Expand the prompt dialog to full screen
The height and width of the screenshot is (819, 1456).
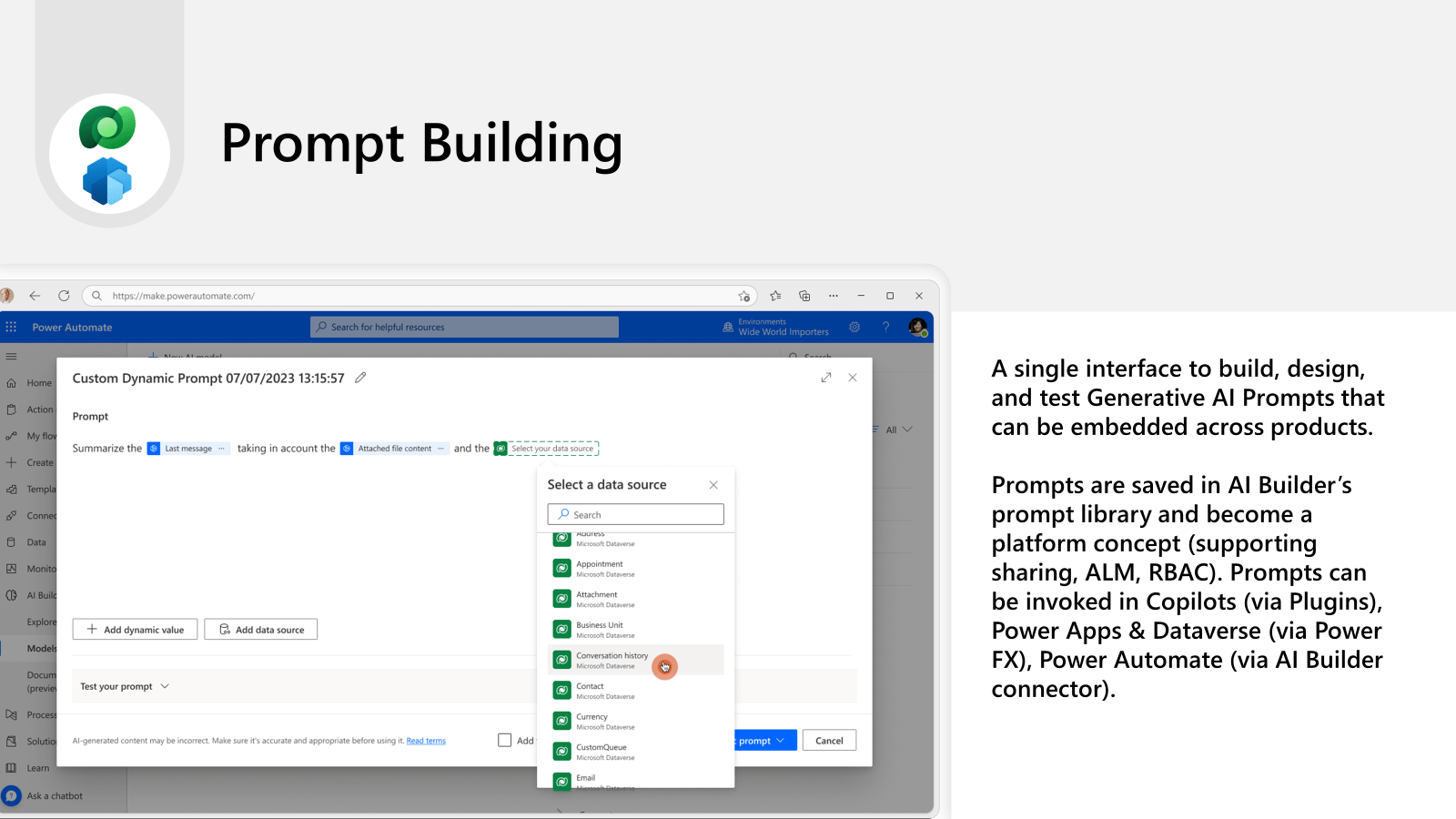(826, 378)
